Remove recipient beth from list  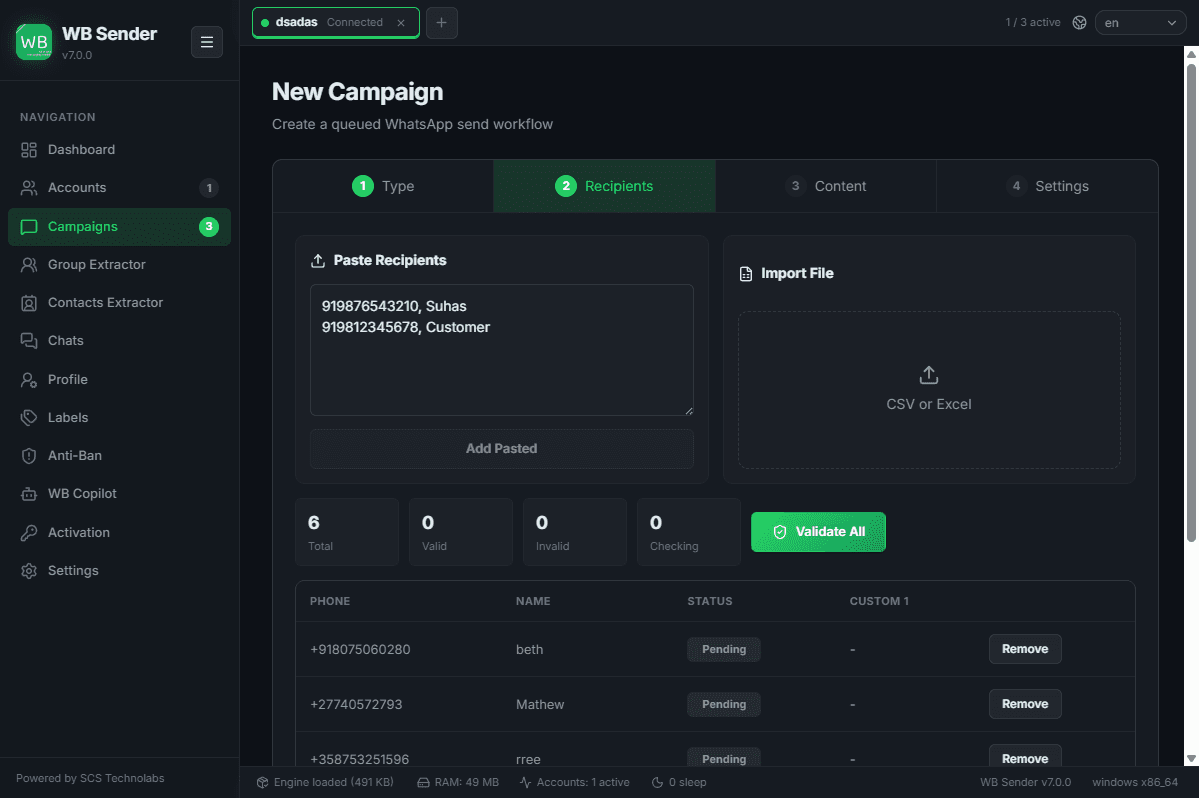point(1025,649)
